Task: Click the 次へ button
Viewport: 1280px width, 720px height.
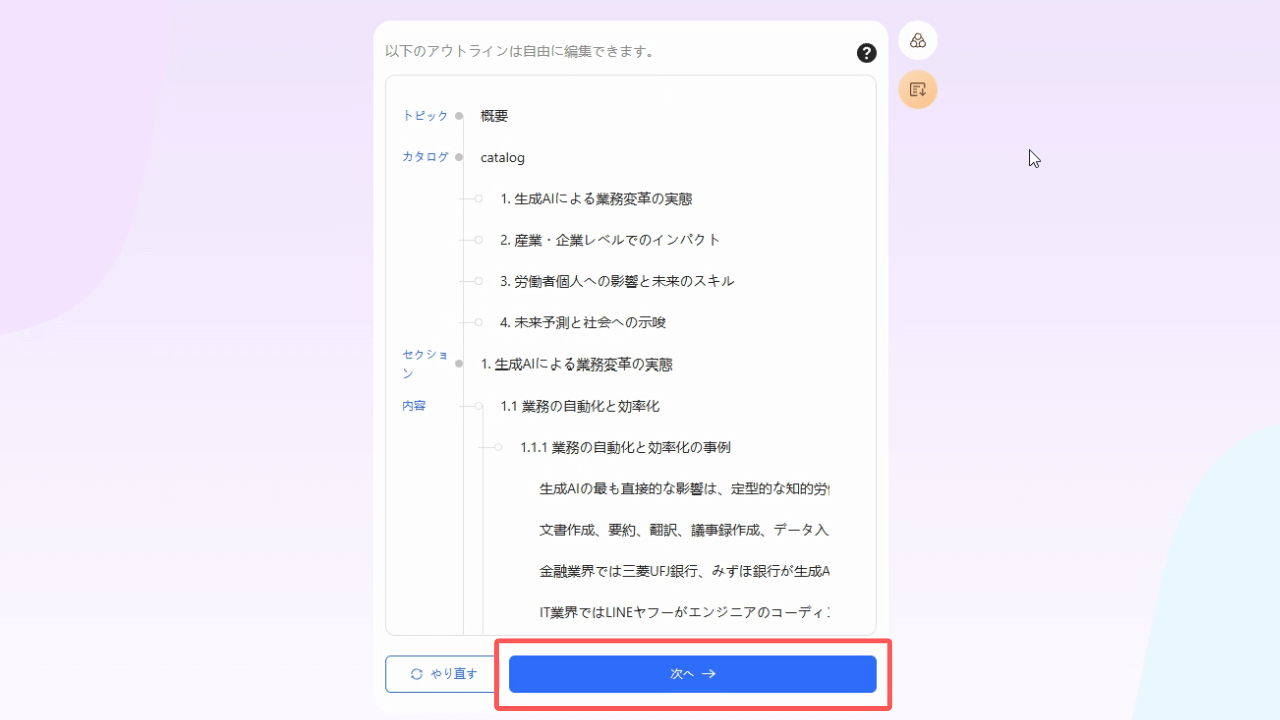Action: coord(693,674)
